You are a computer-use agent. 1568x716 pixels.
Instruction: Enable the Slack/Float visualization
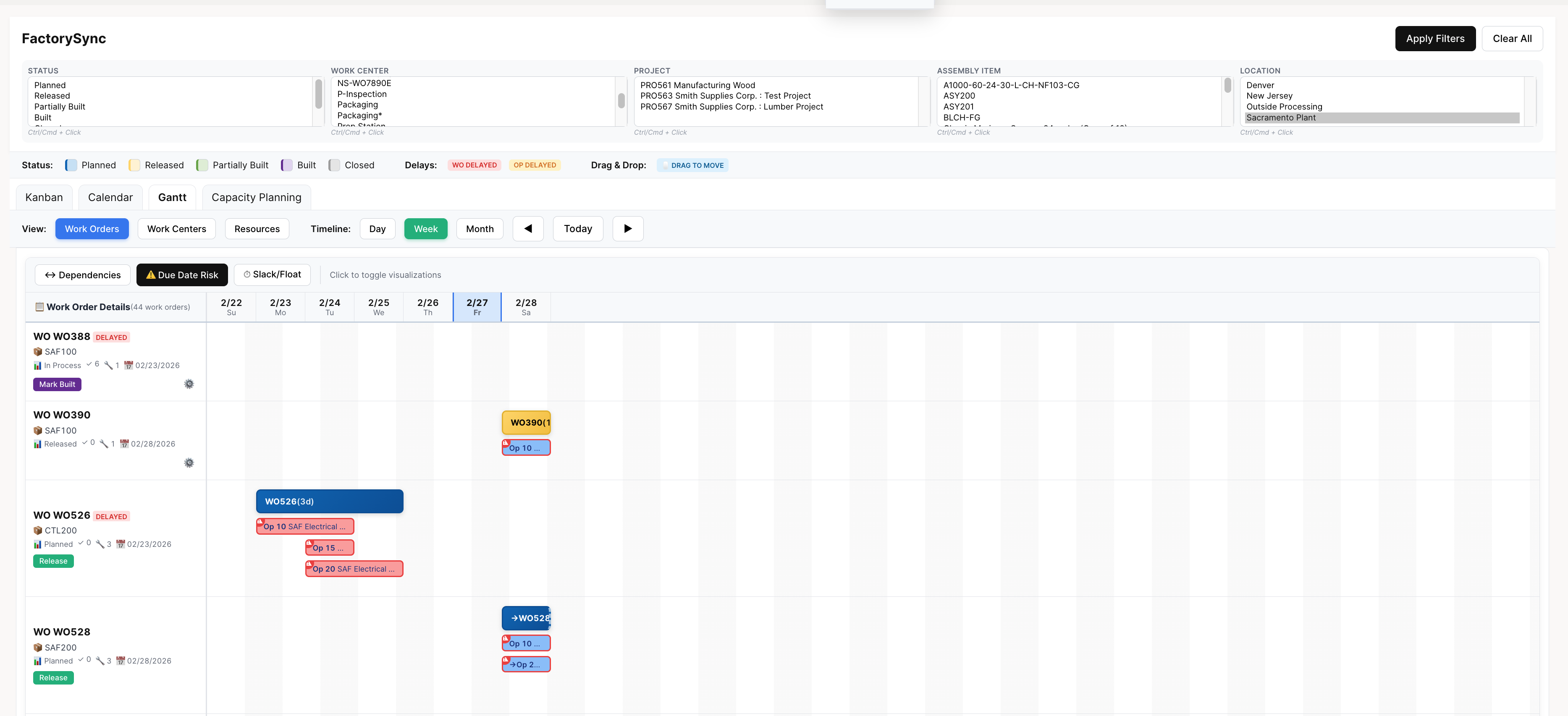click(x=272, y=274)
